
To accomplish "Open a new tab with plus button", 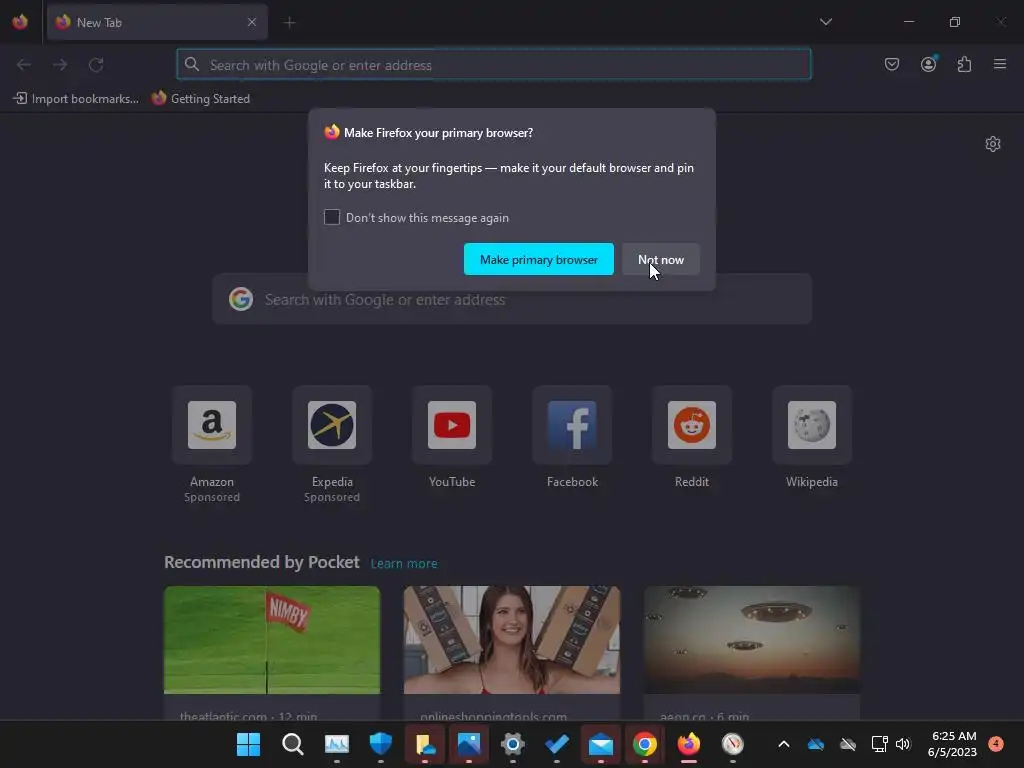I will (x=289, y=22).
